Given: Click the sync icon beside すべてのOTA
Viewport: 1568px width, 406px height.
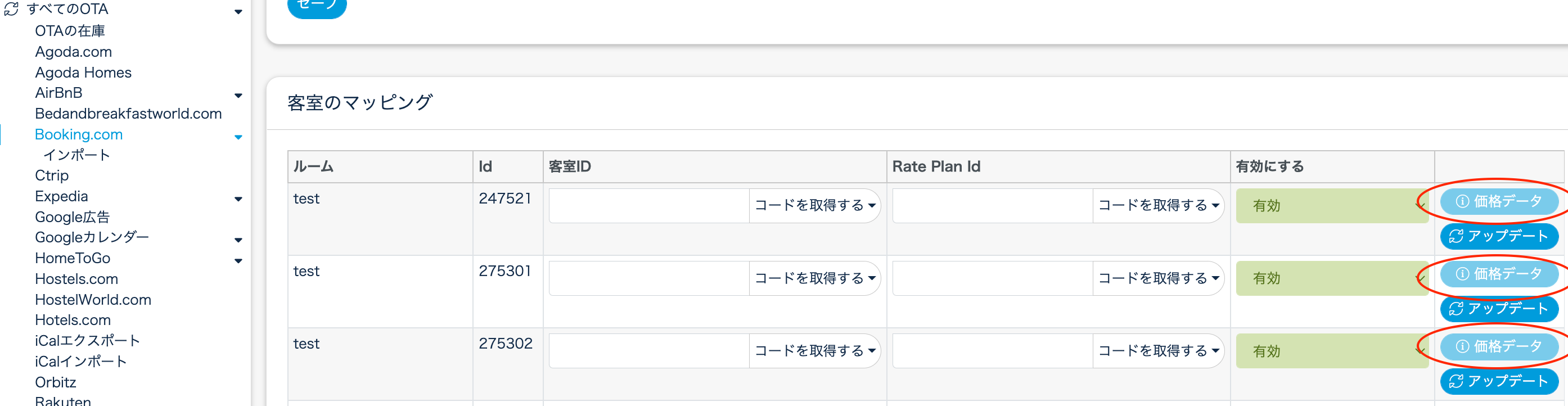Looking at the screenshot, I should pyautogui.click(x=12, y=9).
